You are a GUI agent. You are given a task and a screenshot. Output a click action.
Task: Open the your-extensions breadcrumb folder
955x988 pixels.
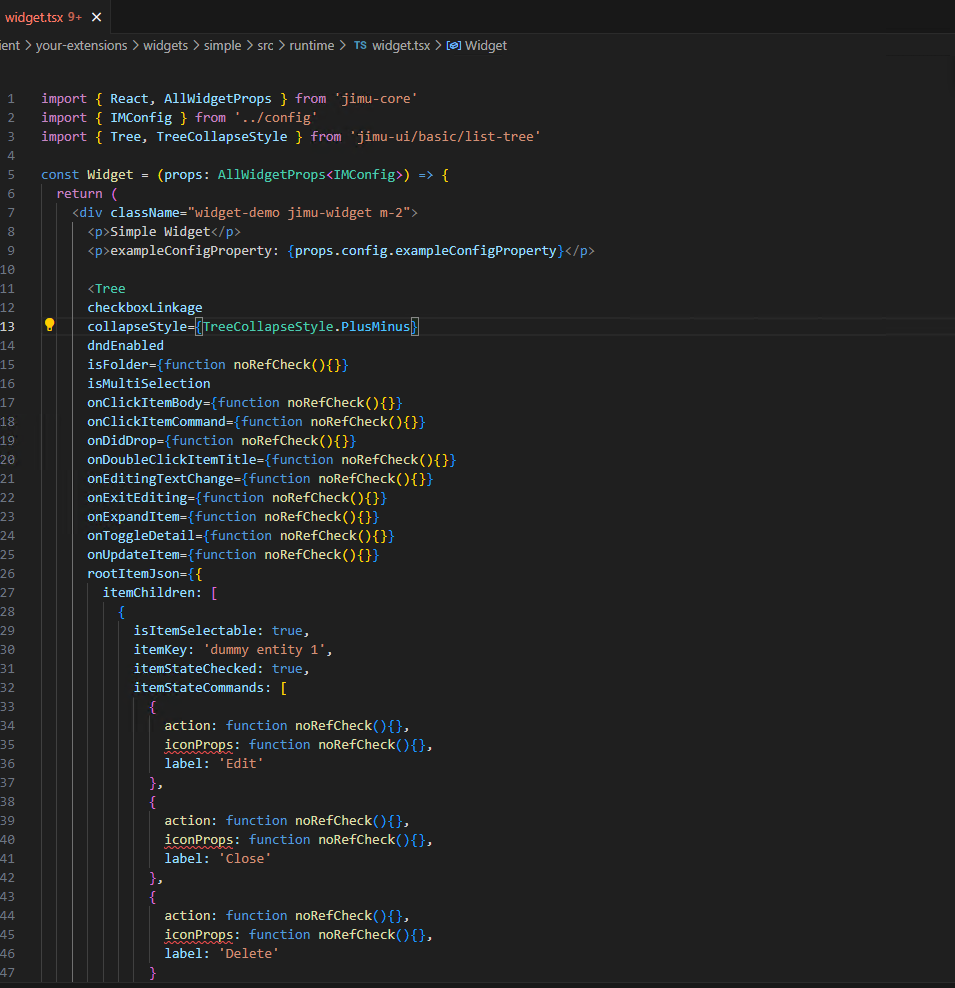point(81,46)
